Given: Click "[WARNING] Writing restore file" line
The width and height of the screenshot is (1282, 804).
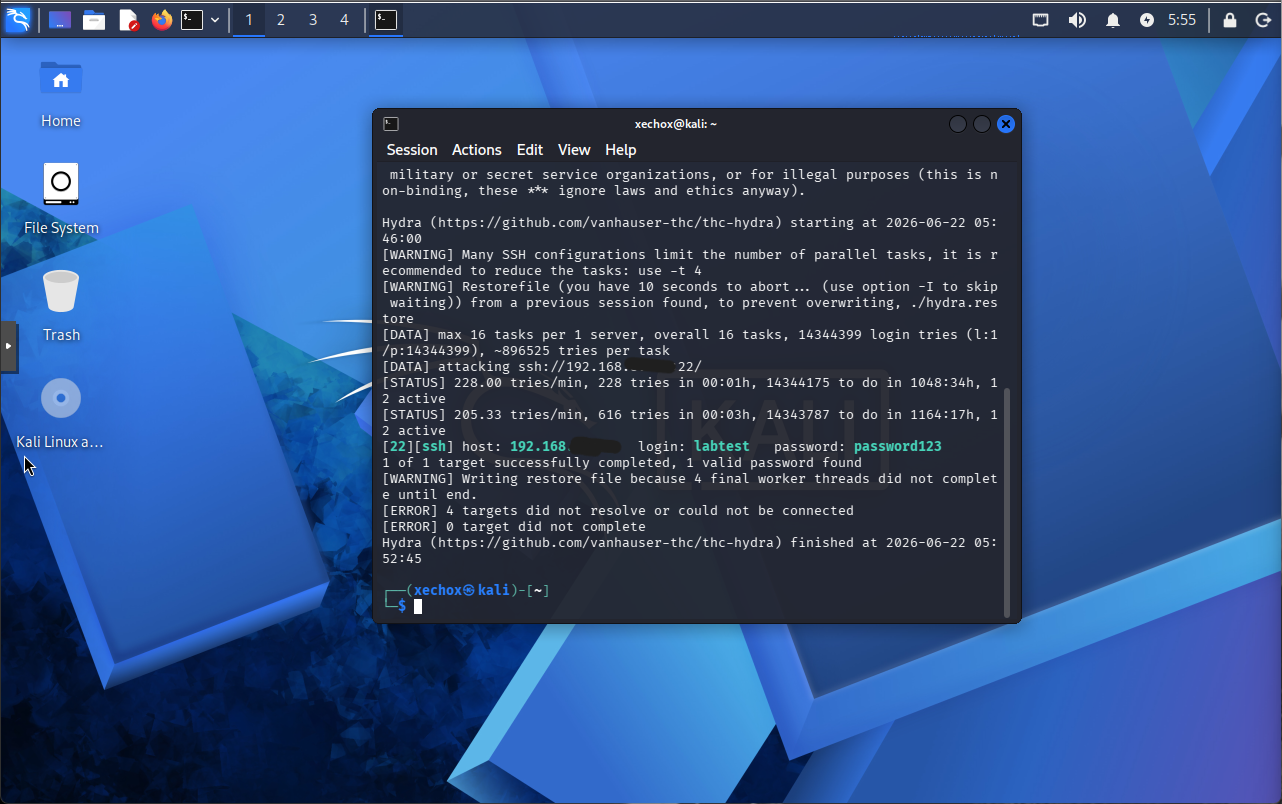Looking at the screenshot, I should [690, 486].
